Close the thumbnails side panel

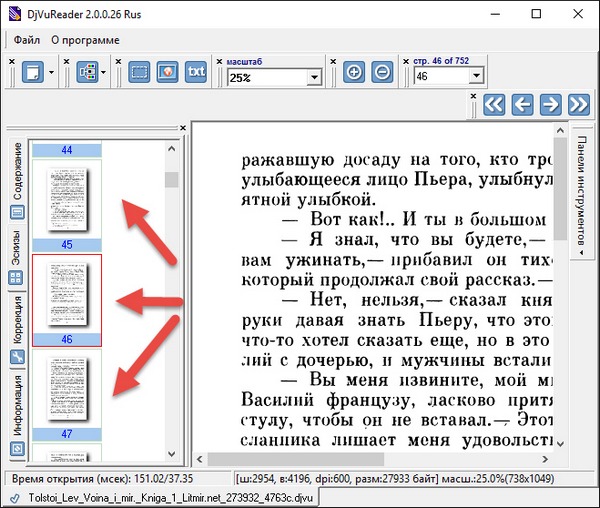(x=183, y=128)
